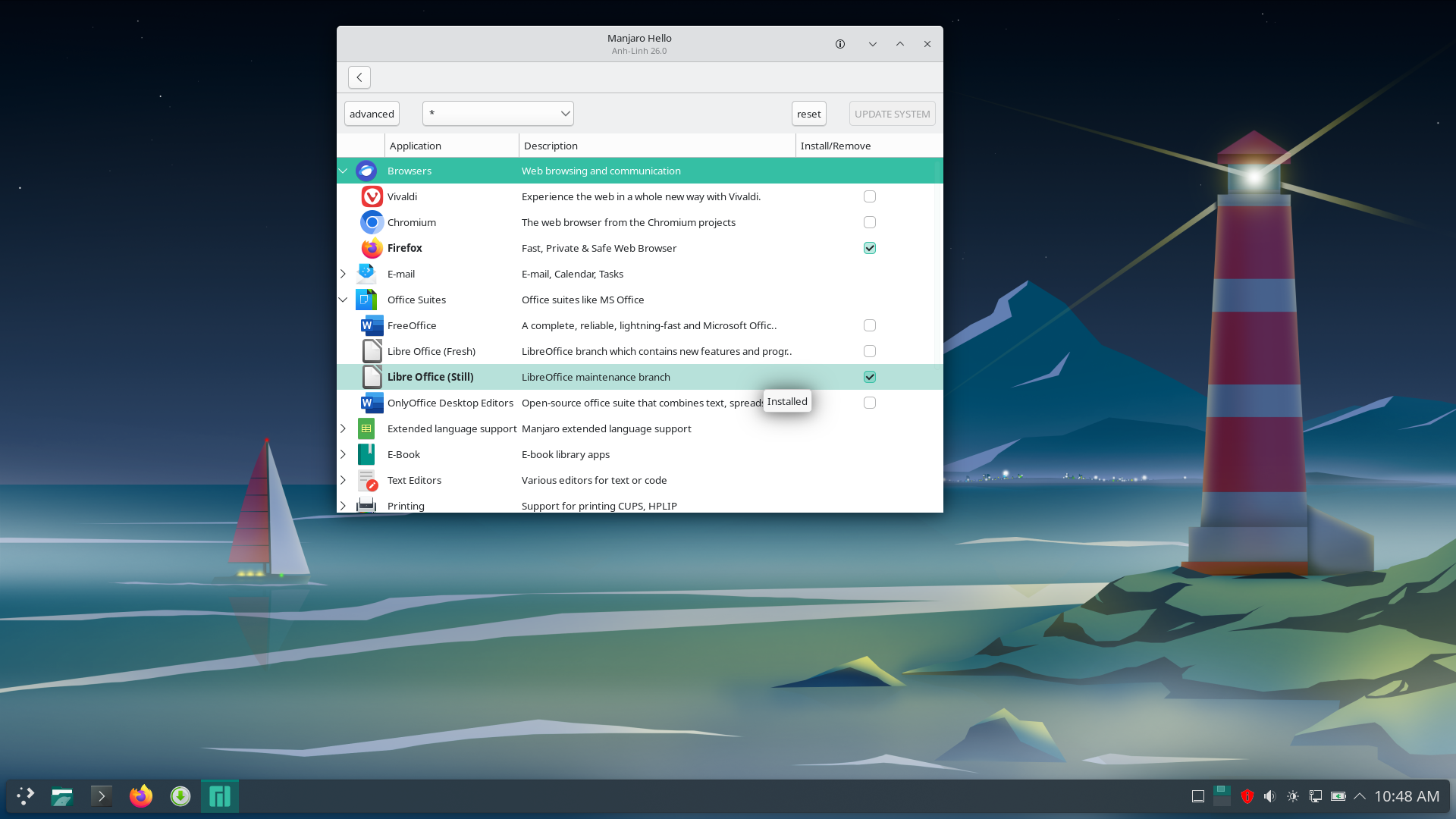The height and width of the screenshot is (819, 1456).
Task: Click the FreeOffice app icon
Action: tap(372, 325)
